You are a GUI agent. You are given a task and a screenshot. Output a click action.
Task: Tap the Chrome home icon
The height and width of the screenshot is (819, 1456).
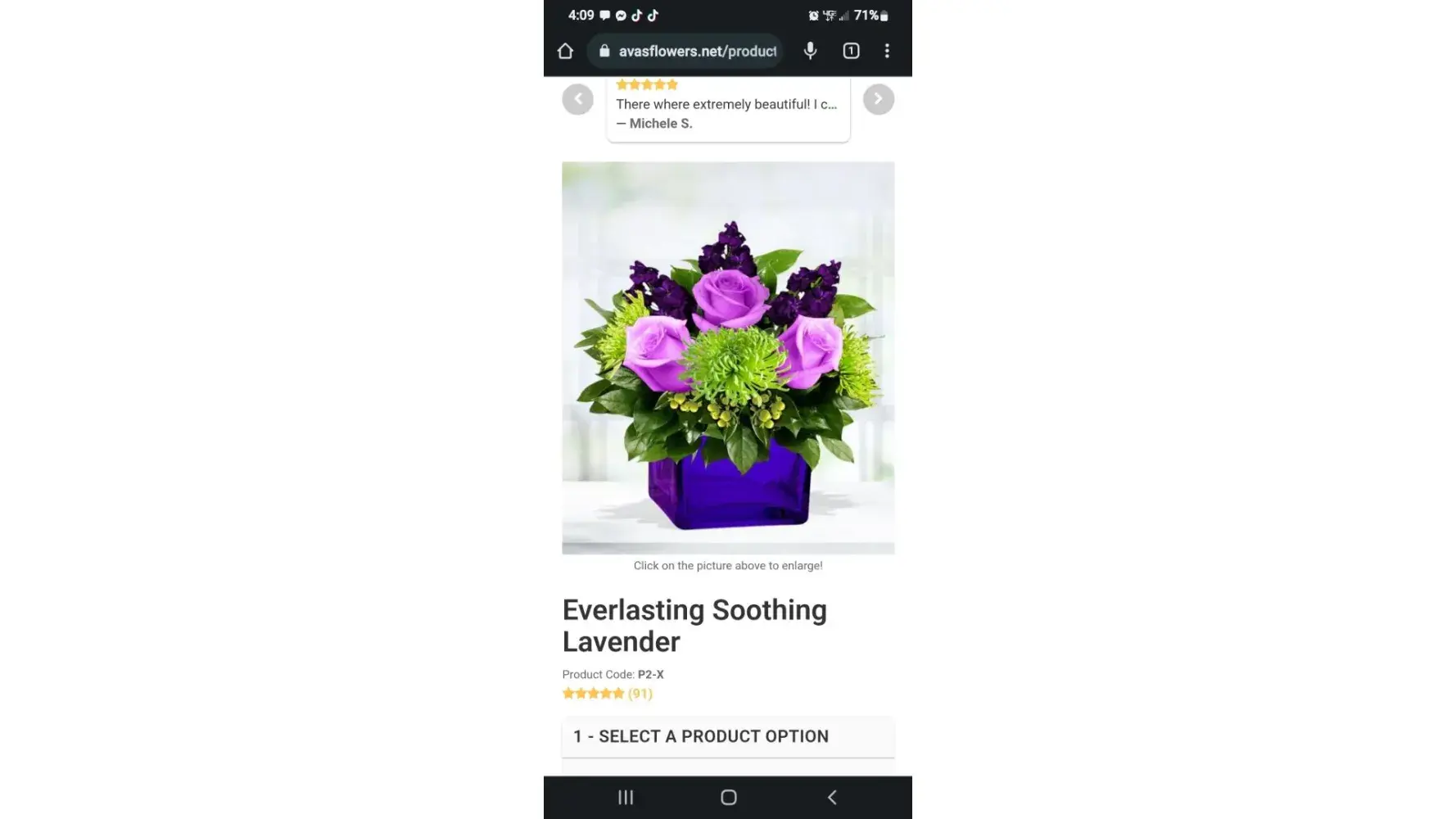pos(565,51)
